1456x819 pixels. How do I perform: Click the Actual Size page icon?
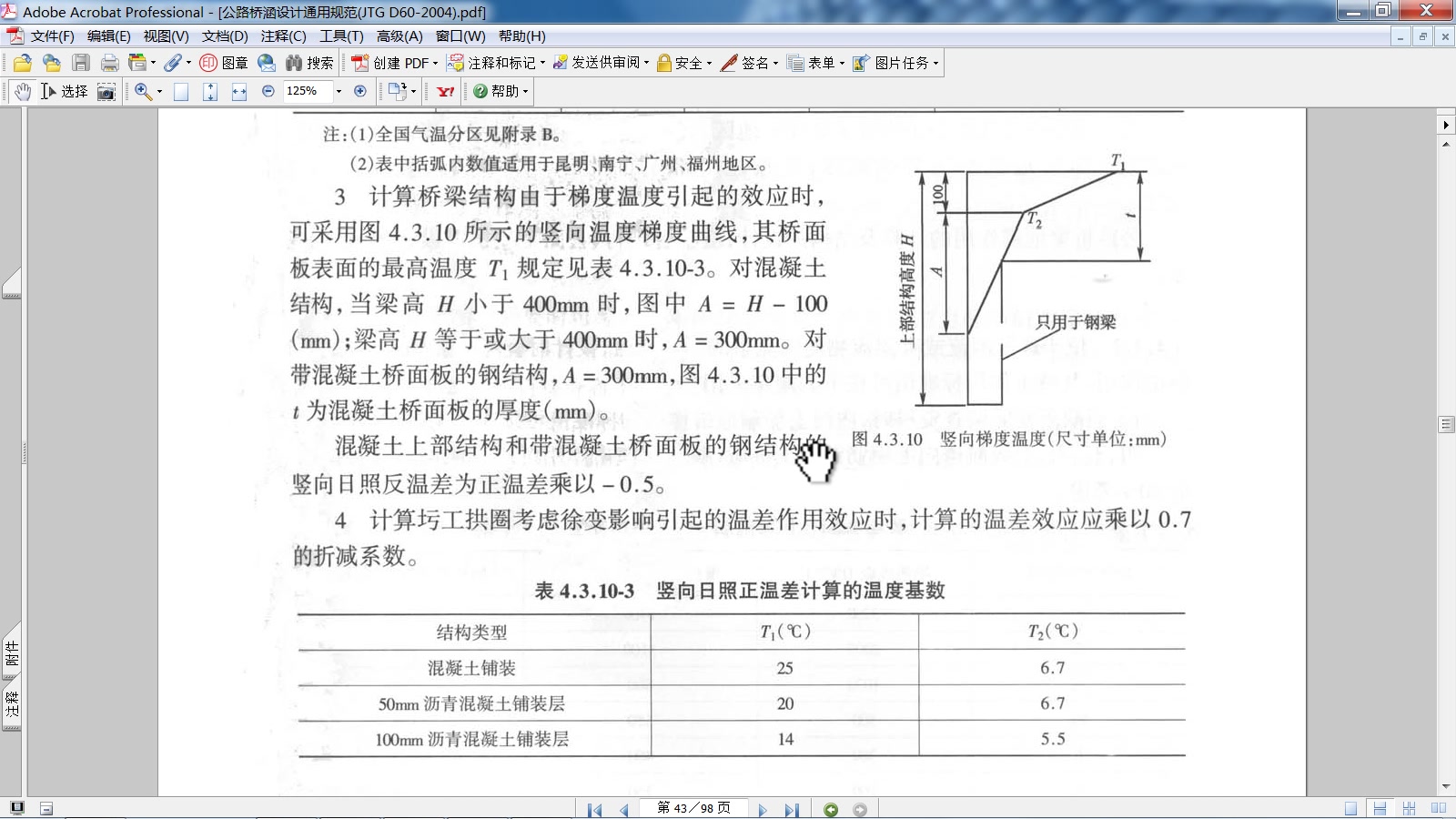[x=181, y=91]
